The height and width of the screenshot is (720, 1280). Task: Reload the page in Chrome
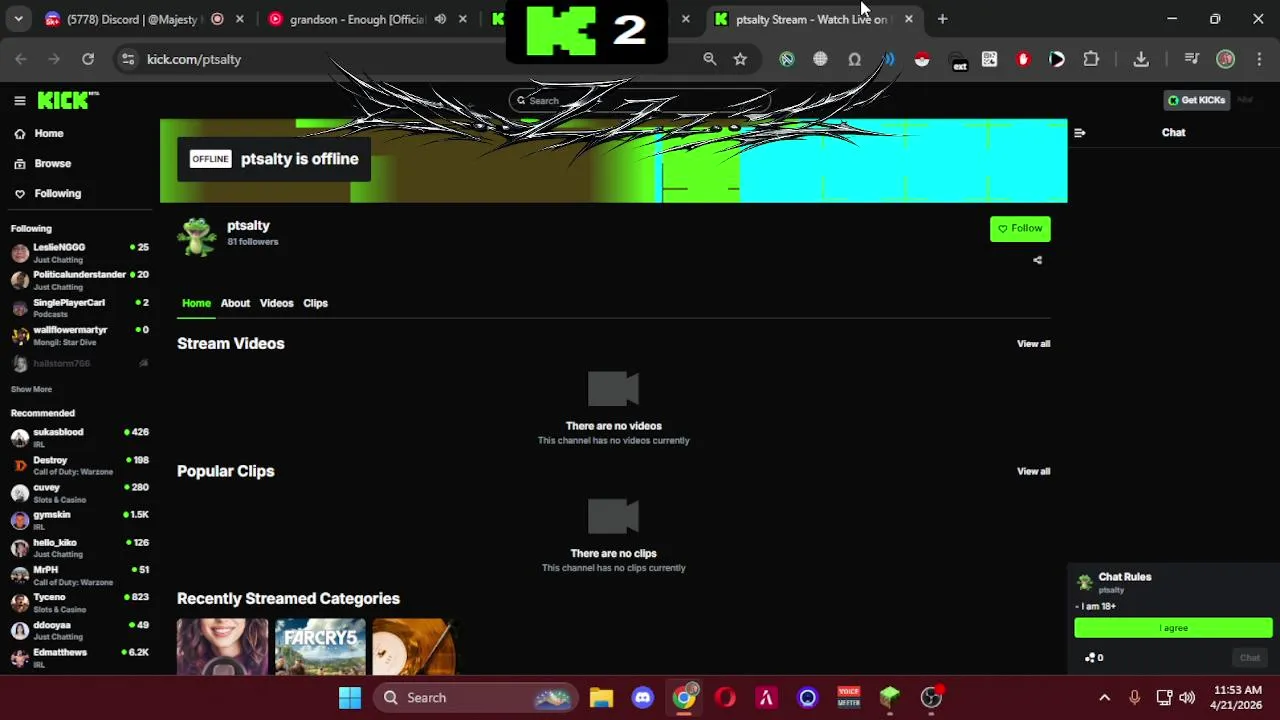pyautogui.click(x=88, y=59)
